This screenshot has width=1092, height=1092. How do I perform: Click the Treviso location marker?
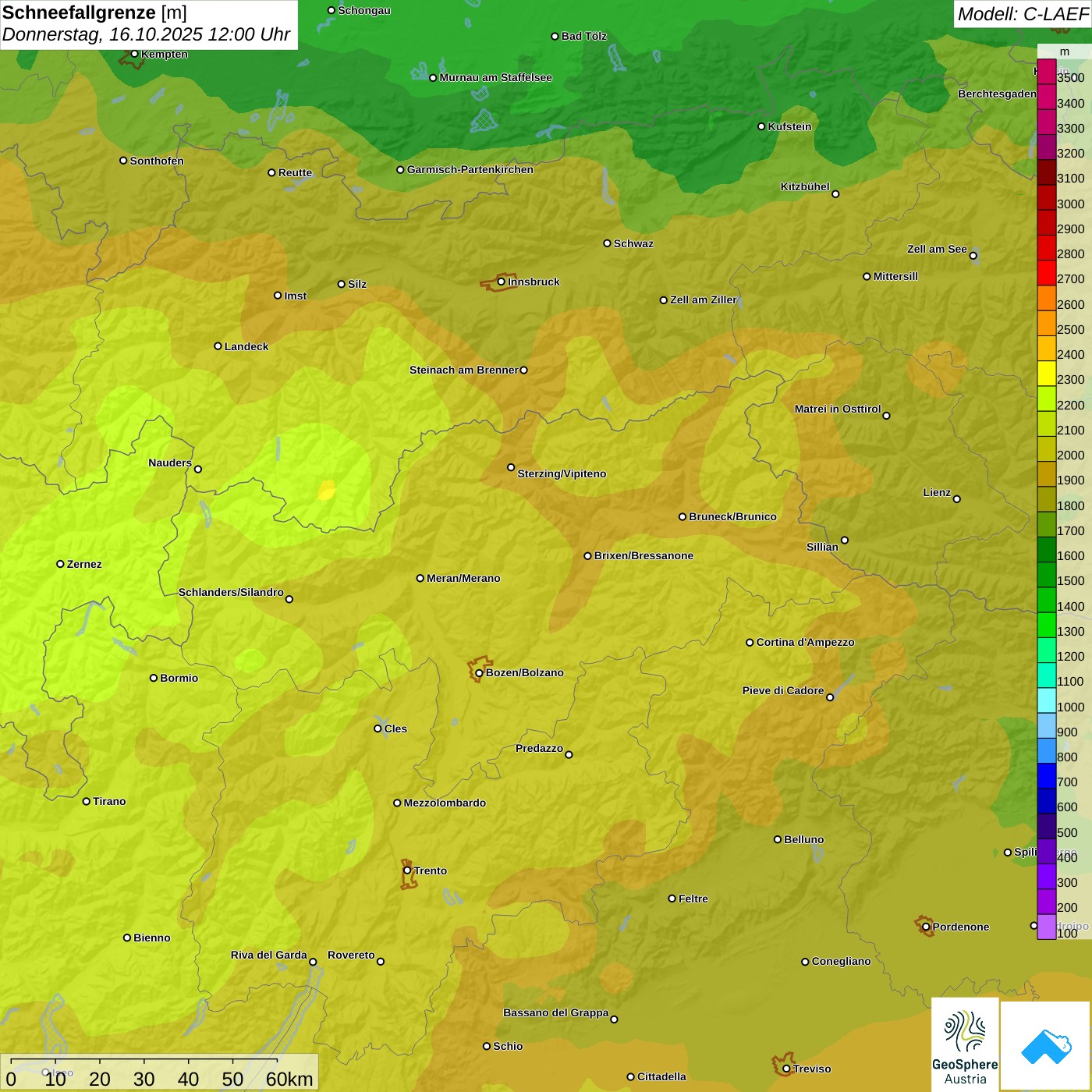click(x=786, y=1069)
